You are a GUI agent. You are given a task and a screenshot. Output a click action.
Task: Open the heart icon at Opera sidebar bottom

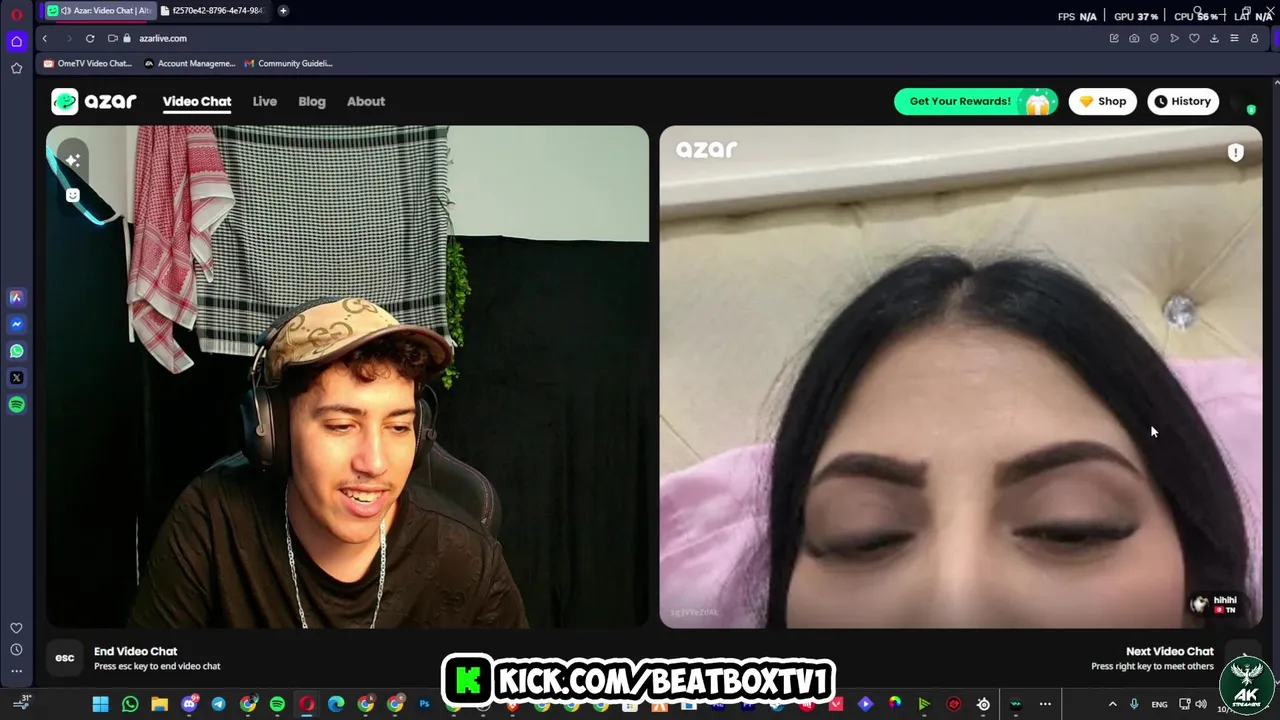[x=16, y=628]
